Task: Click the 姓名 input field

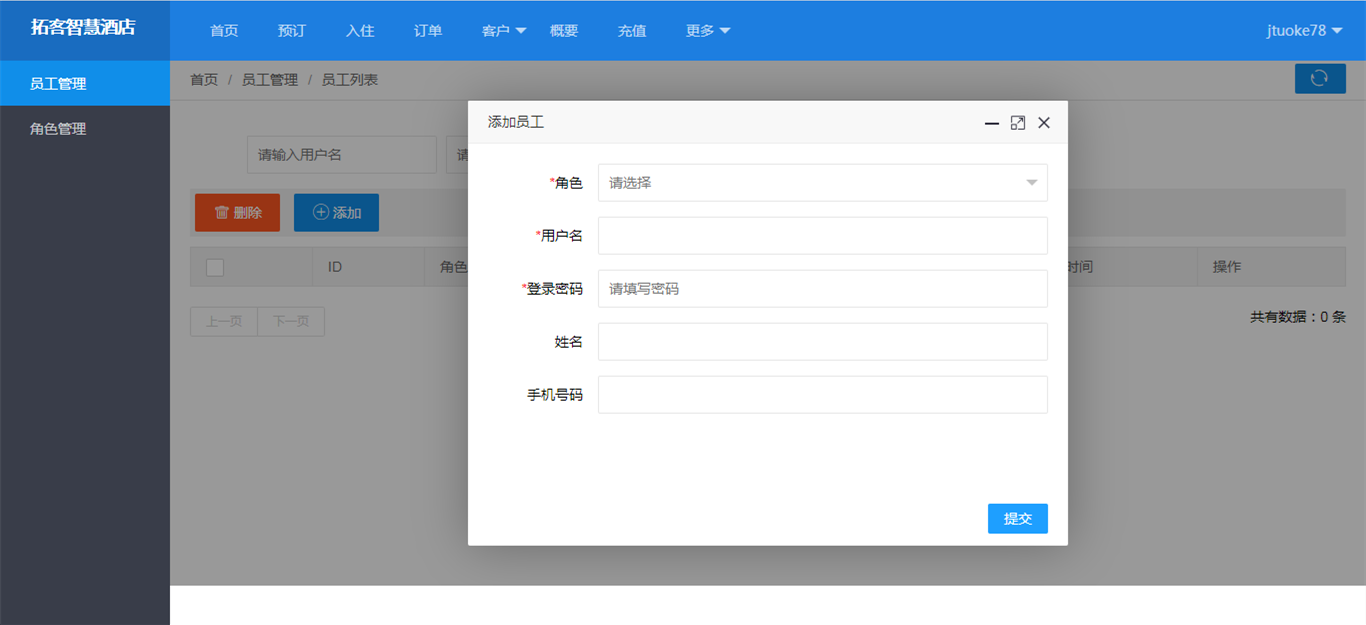Action: 823,342
